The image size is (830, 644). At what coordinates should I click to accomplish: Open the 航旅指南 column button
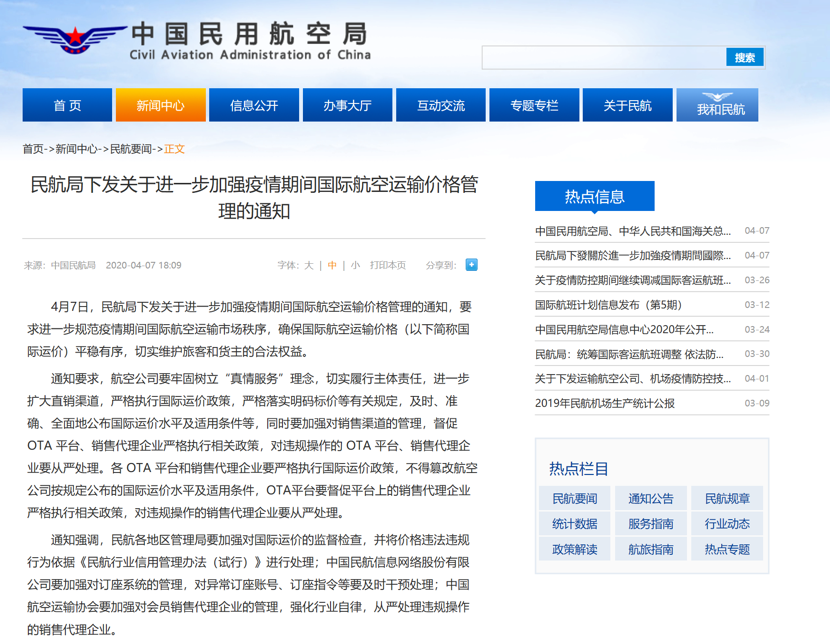coord(650,549)
